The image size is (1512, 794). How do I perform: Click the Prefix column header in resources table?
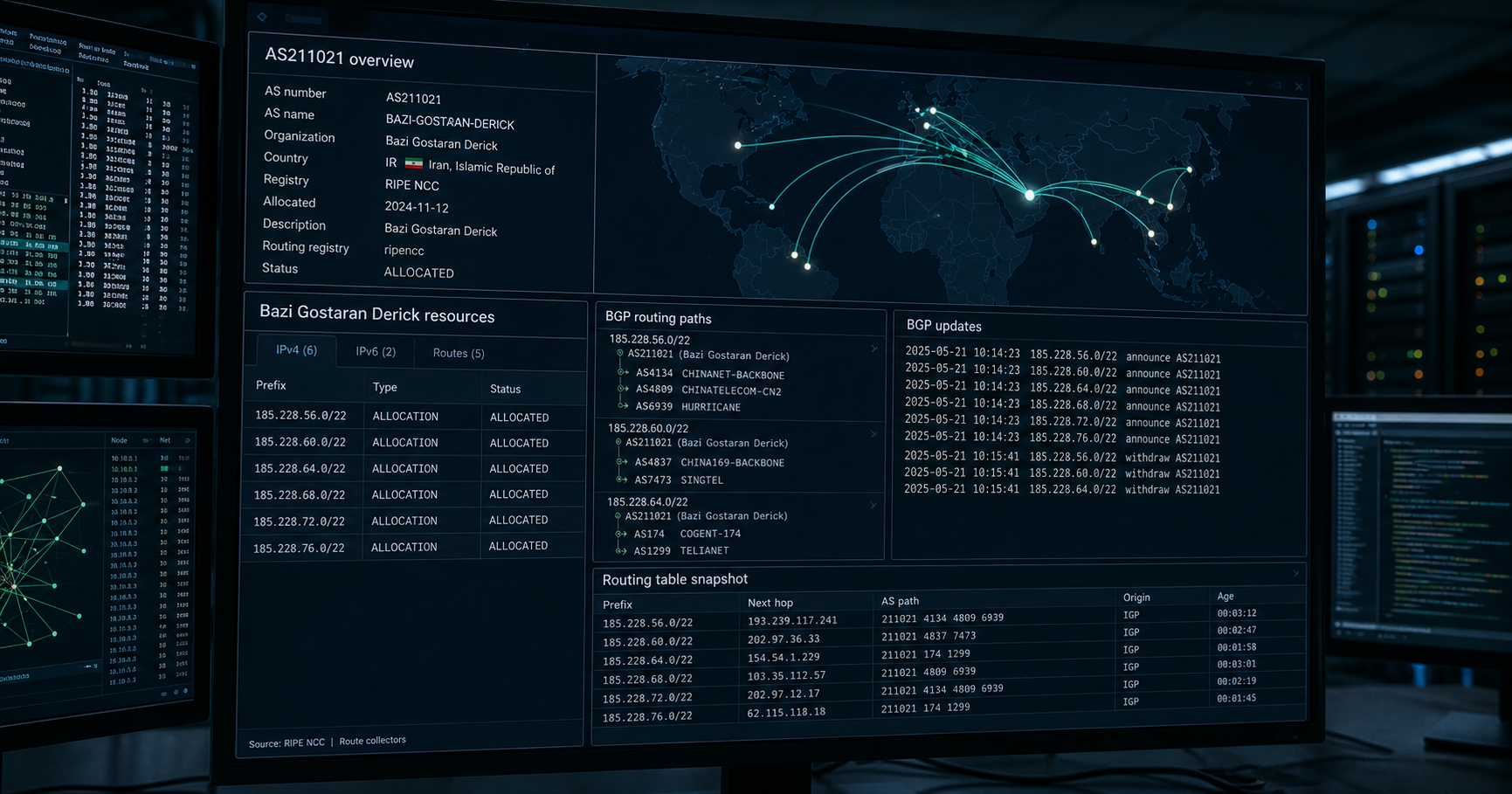pos(271,385)
